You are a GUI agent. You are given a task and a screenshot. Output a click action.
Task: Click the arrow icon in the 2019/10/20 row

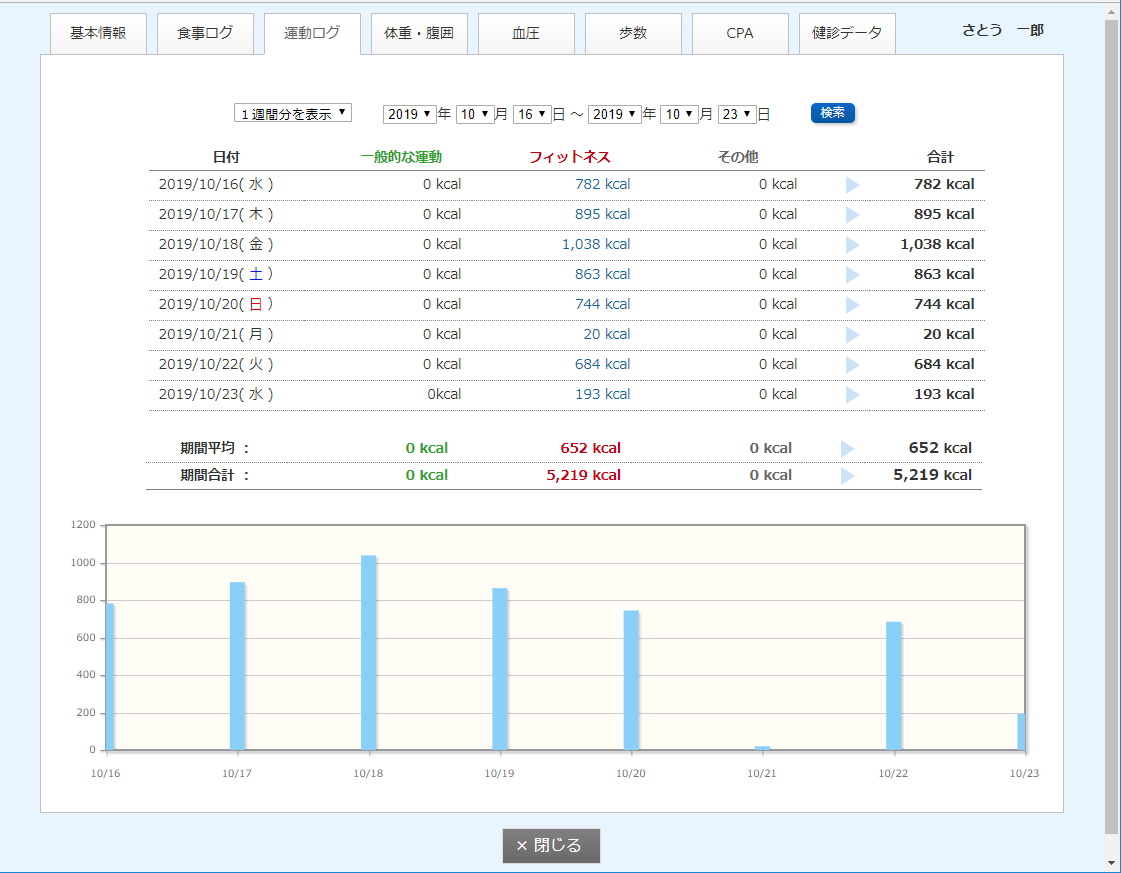pos(852,305)
